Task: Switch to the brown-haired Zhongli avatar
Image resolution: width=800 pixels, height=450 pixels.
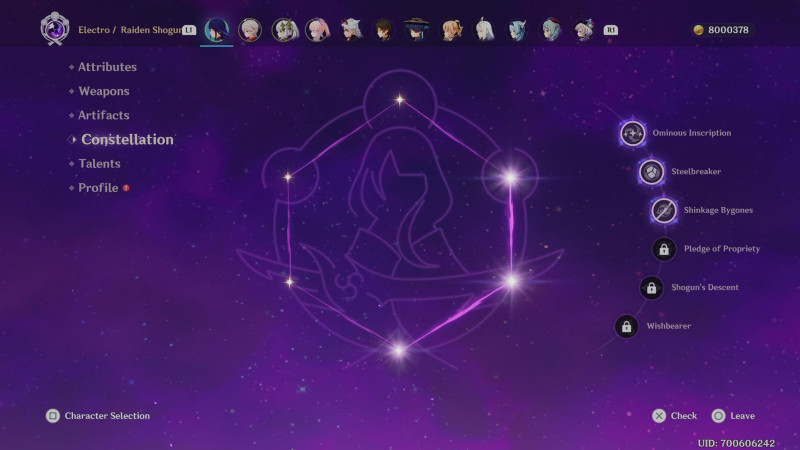Action: 384,30
